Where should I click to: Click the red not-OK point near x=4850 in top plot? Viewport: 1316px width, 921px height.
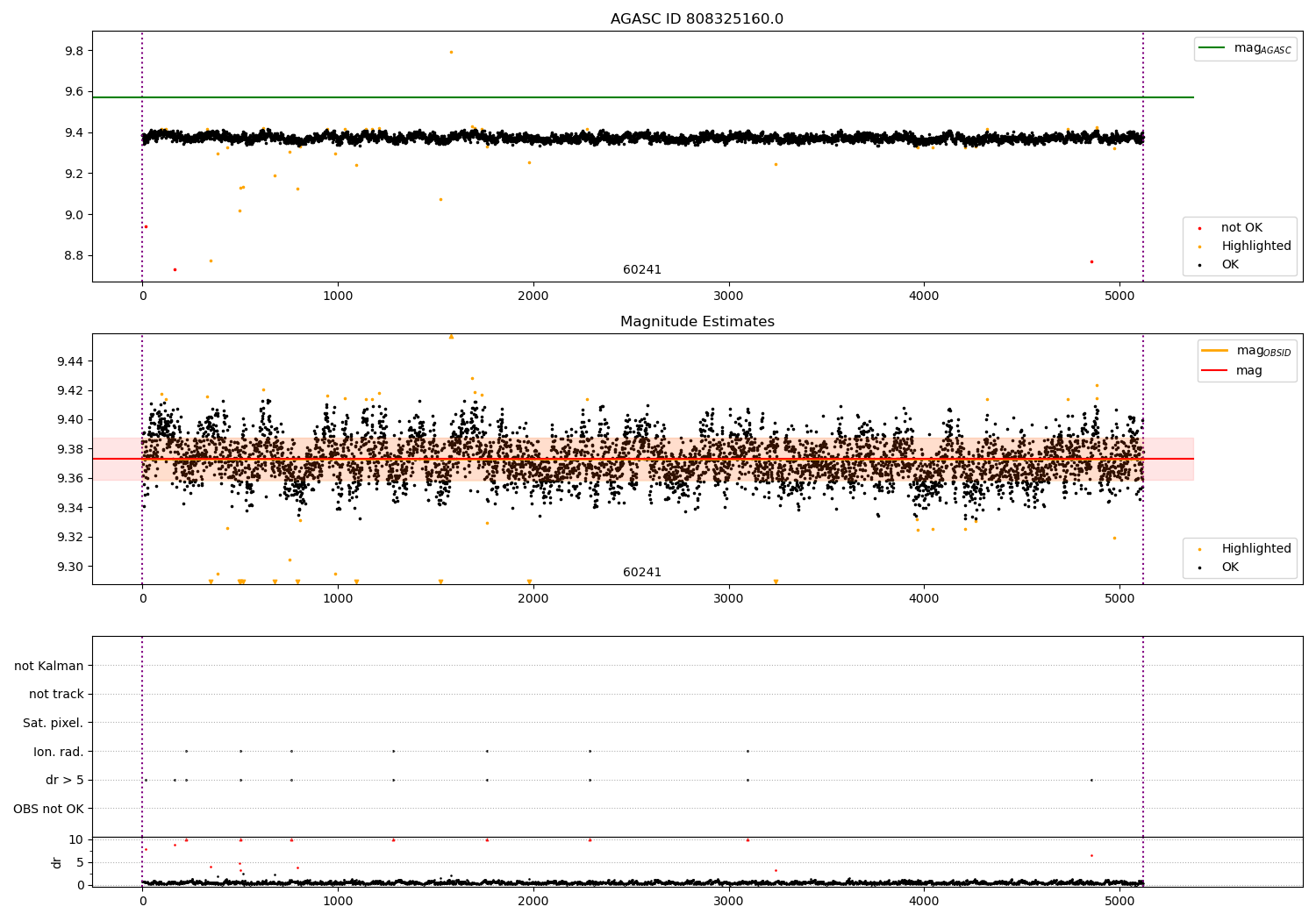click(x=1091, y=261)
